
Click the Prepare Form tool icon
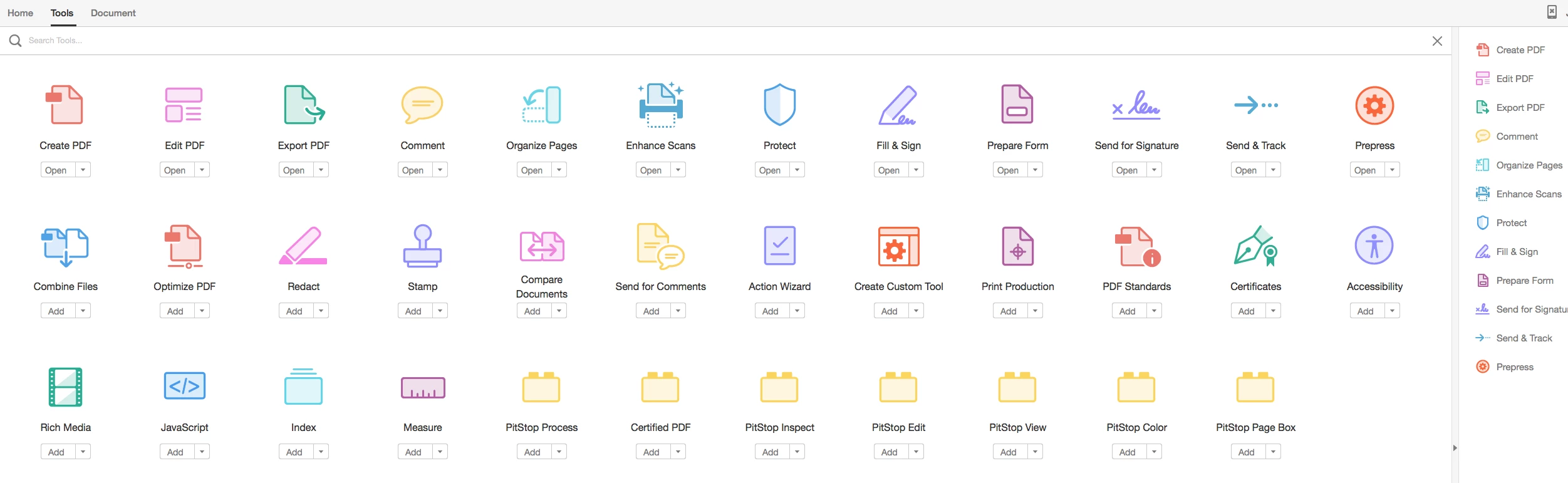pos(1017,105)
